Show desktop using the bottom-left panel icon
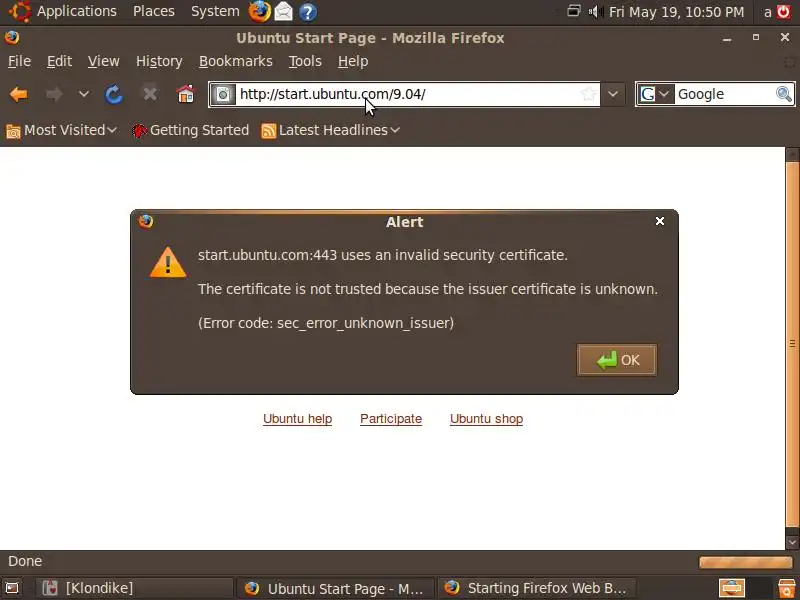The width and height of the screenshot is (800, 600). pyautogui.click(x=12, y=588)
